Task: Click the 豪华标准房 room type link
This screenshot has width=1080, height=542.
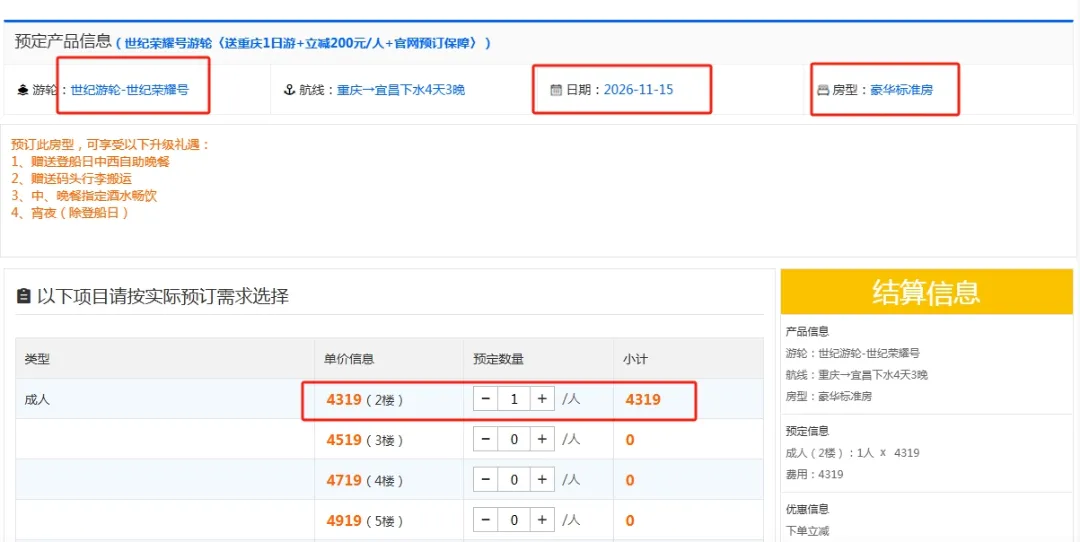Action: (902, 90)
